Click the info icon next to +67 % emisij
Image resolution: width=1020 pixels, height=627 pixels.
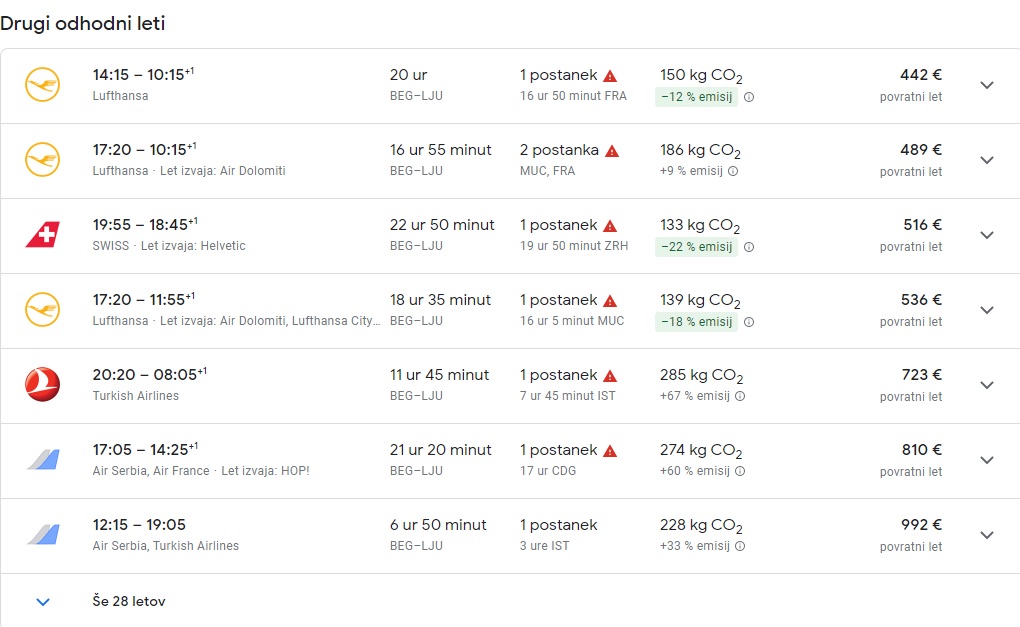point(738,396)
